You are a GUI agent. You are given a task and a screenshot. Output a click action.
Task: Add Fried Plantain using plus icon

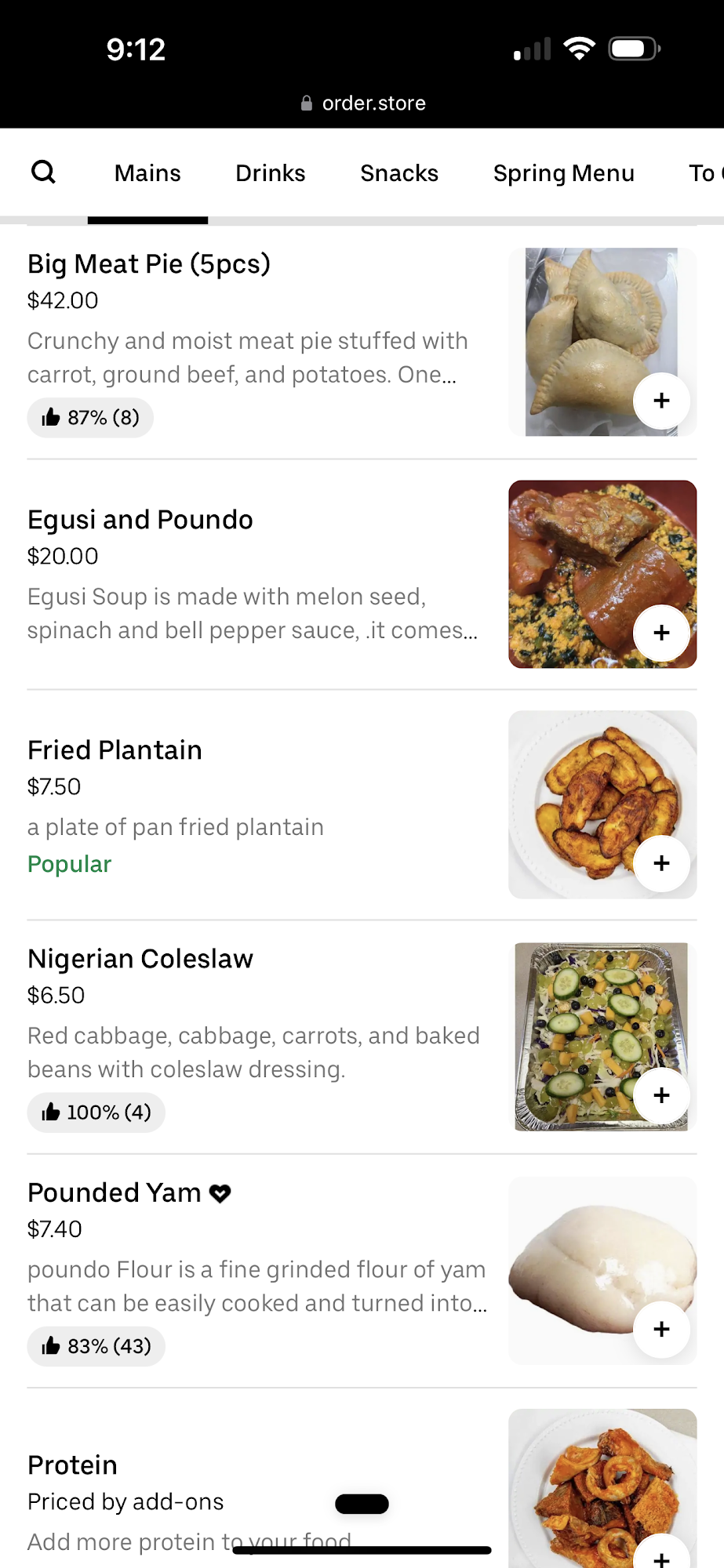[661, 863]
